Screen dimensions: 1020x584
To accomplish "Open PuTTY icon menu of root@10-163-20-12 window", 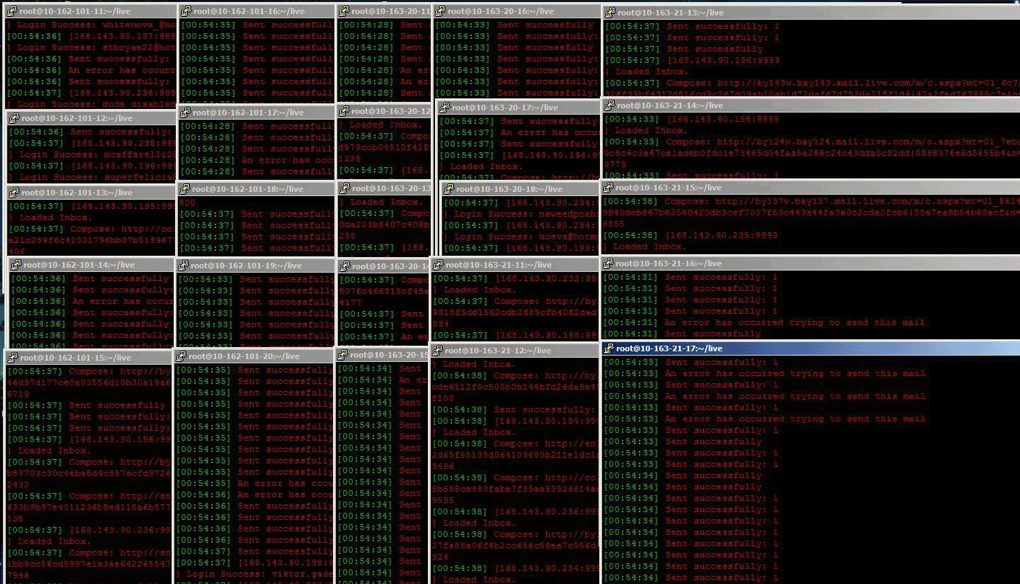I will pyautogui.click(x=345, y=111).
